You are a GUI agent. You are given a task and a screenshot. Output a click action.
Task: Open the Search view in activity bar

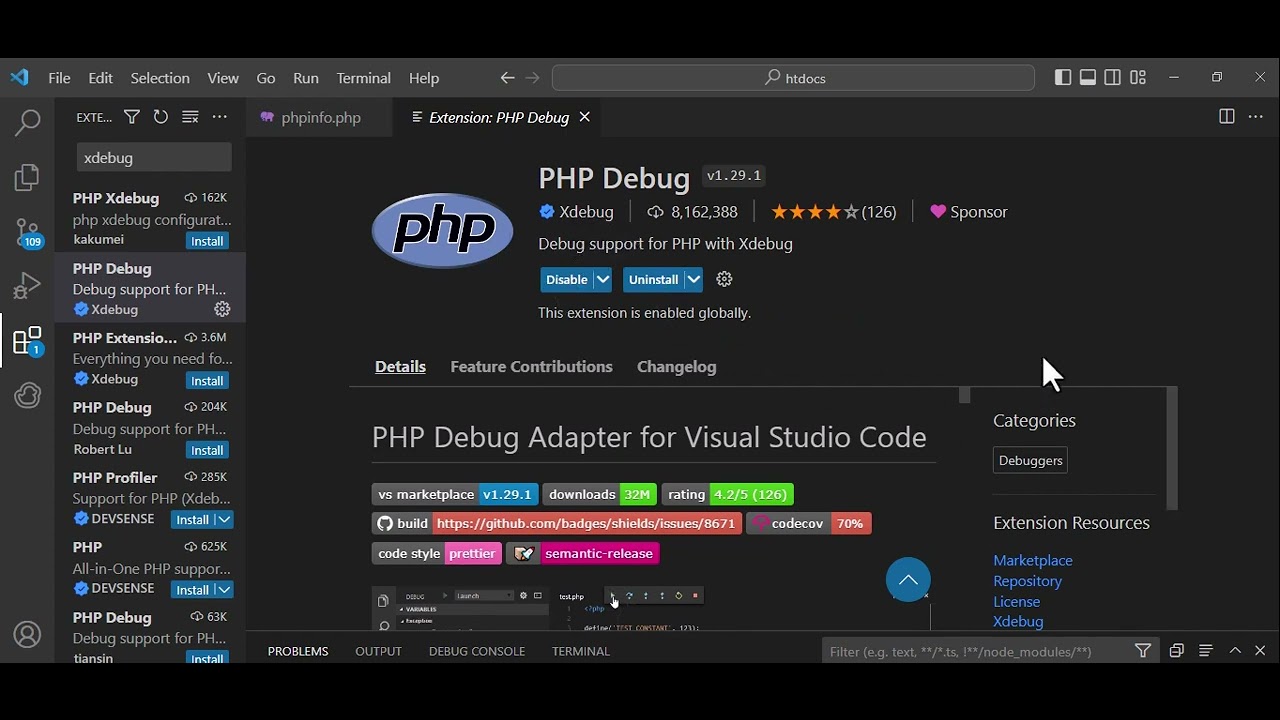coord(27,123)
